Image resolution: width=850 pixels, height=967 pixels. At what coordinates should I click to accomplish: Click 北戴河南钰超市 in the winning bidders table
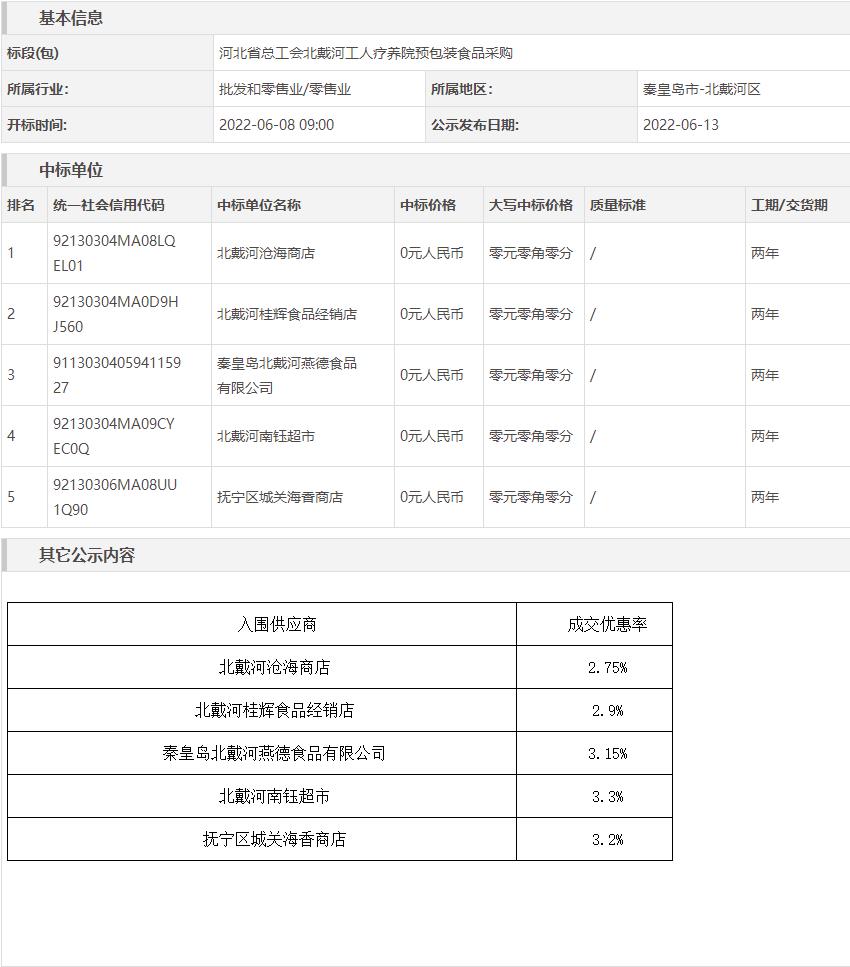coord(266,436)
